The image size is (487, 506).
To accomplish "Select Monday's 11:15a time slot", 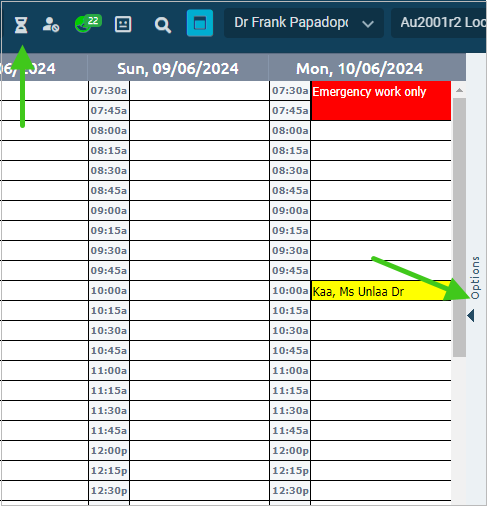I will (381, 391).
